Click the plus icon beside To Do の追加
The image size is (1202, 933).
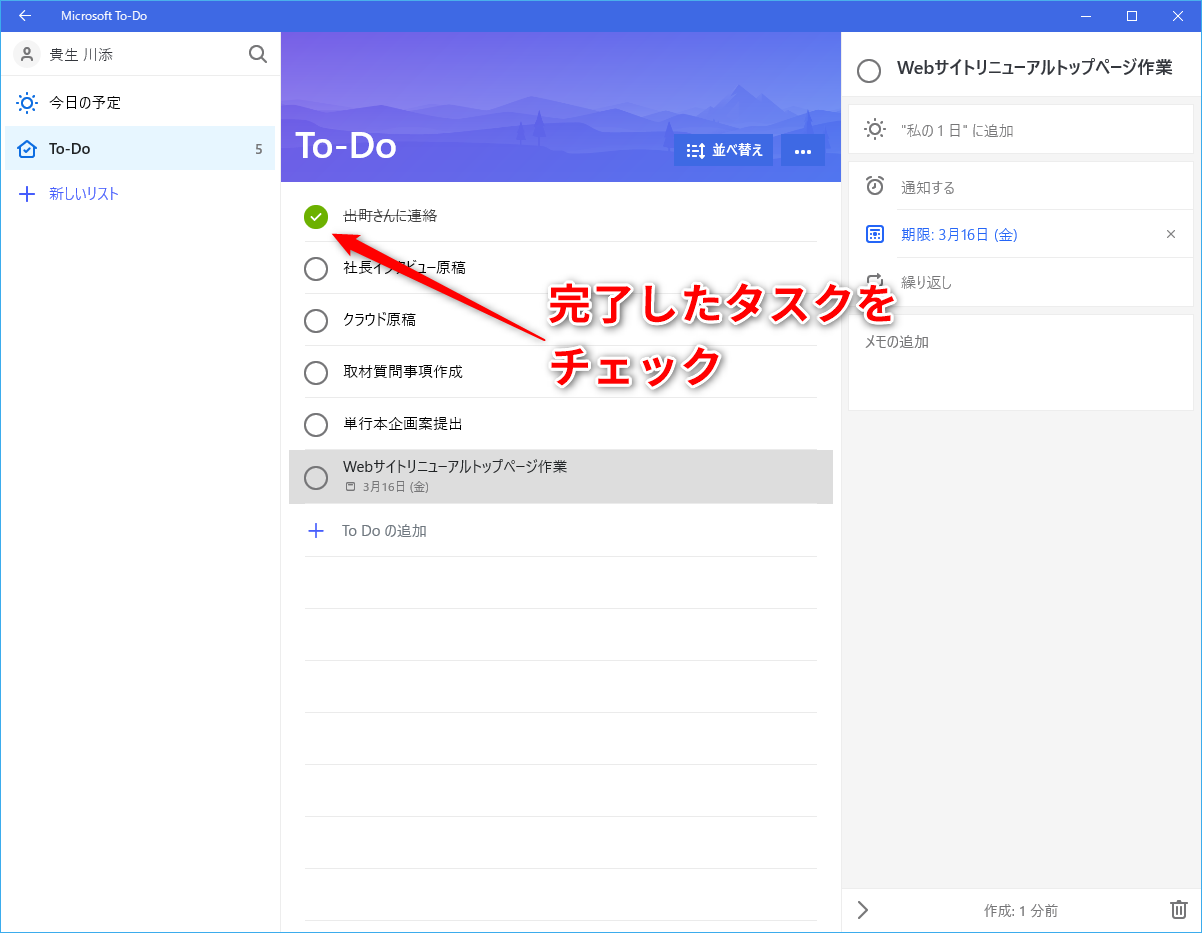tap(316, 531)
